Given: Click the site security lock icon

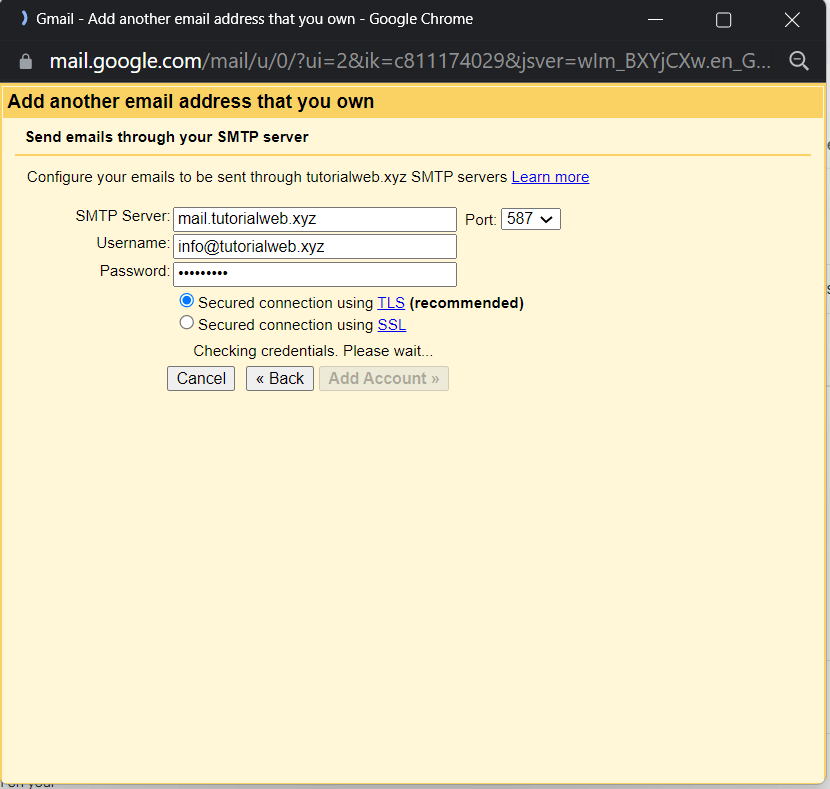Looking at the screenshot, I should pyautogui.click(x=24, y=60).
